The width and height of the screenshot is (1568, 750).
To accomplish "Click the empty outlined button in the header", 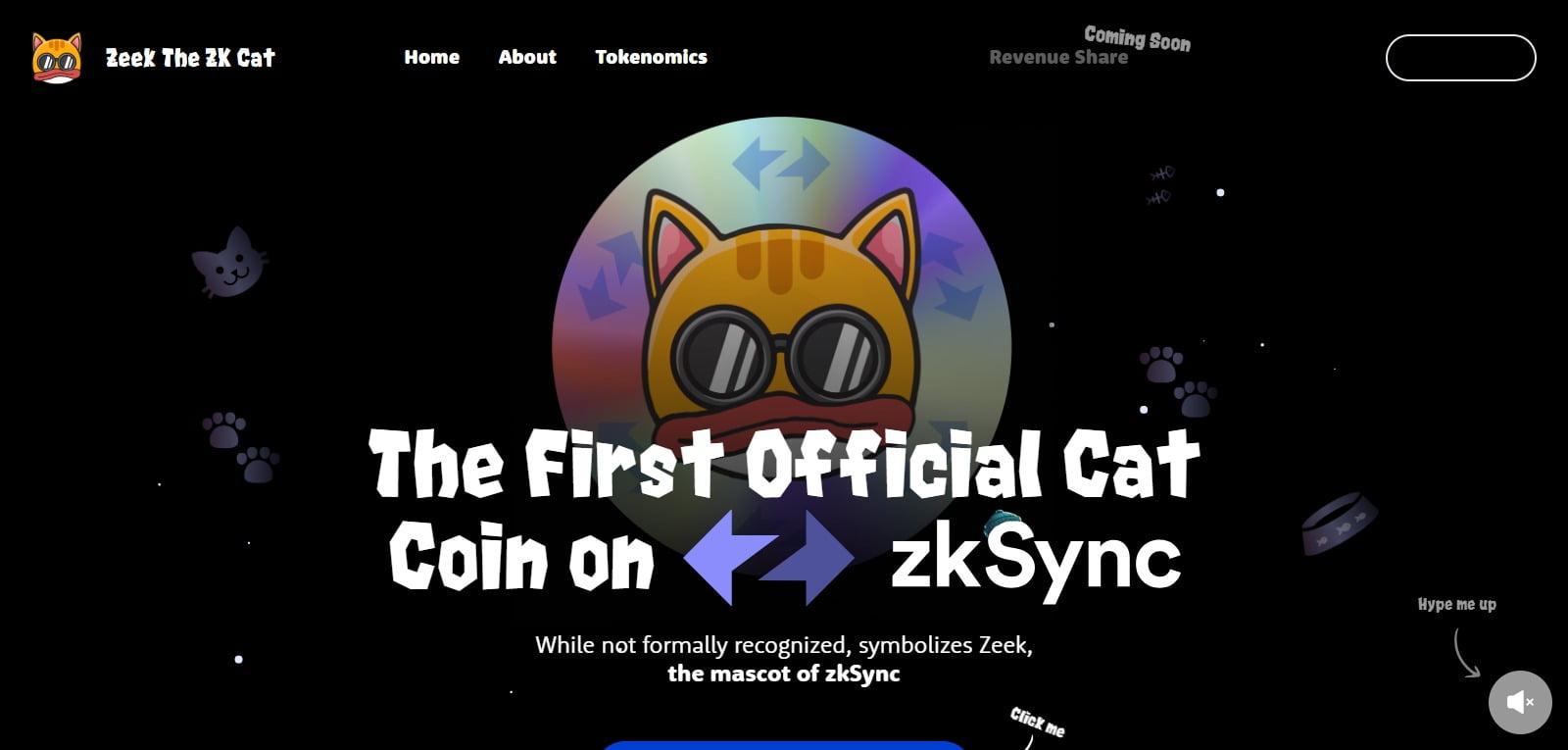I will 1460,58.
